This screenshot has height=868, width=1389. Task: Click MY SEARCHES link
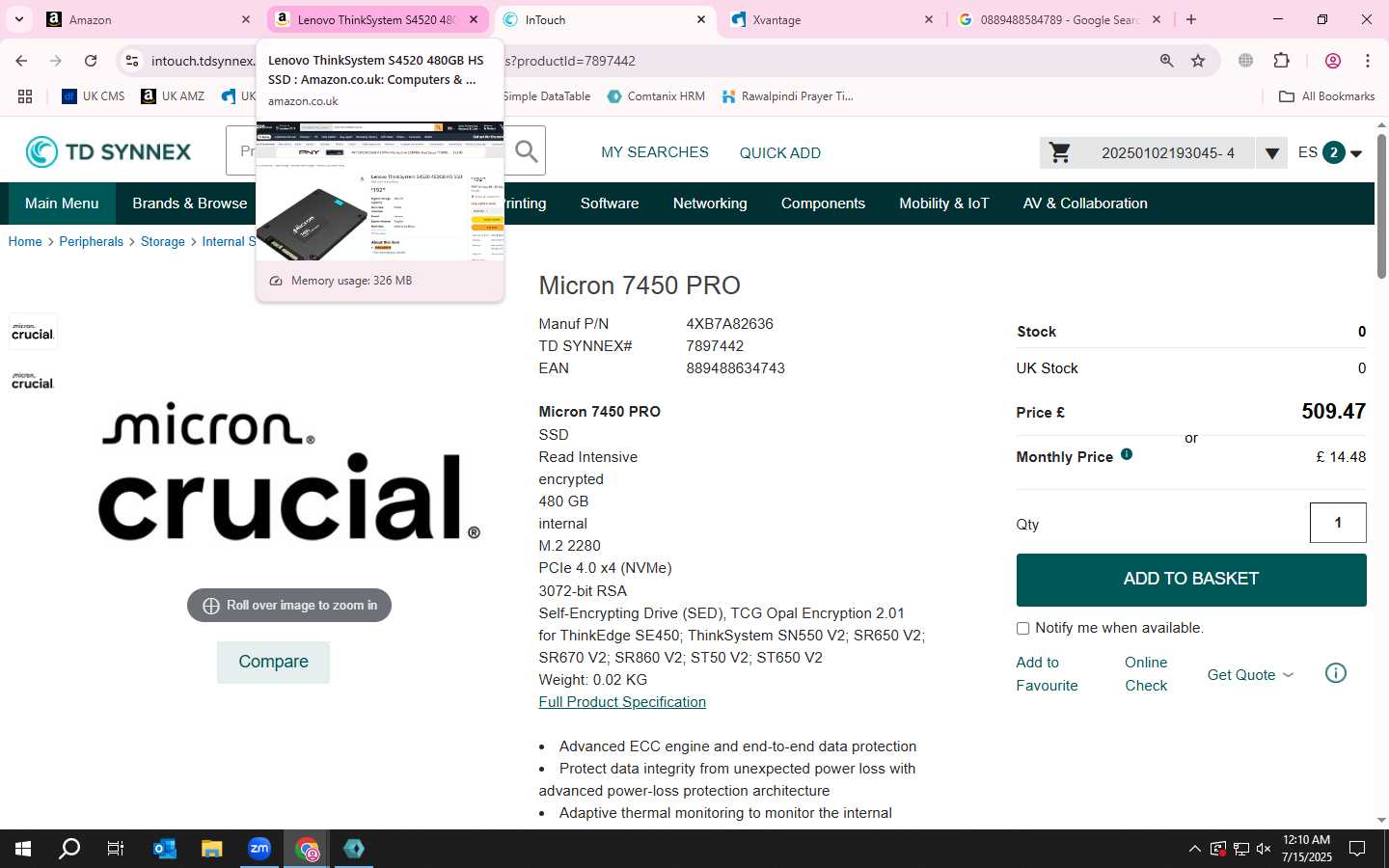655,152
